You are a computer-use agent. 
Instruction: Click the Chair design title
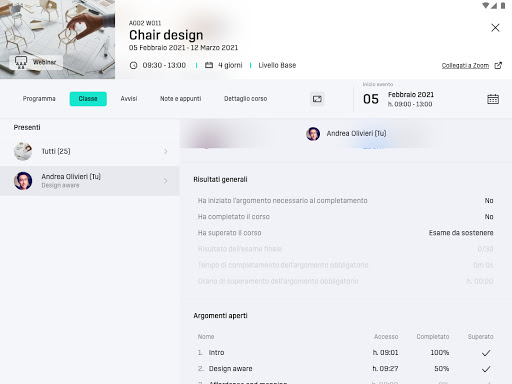166,35
